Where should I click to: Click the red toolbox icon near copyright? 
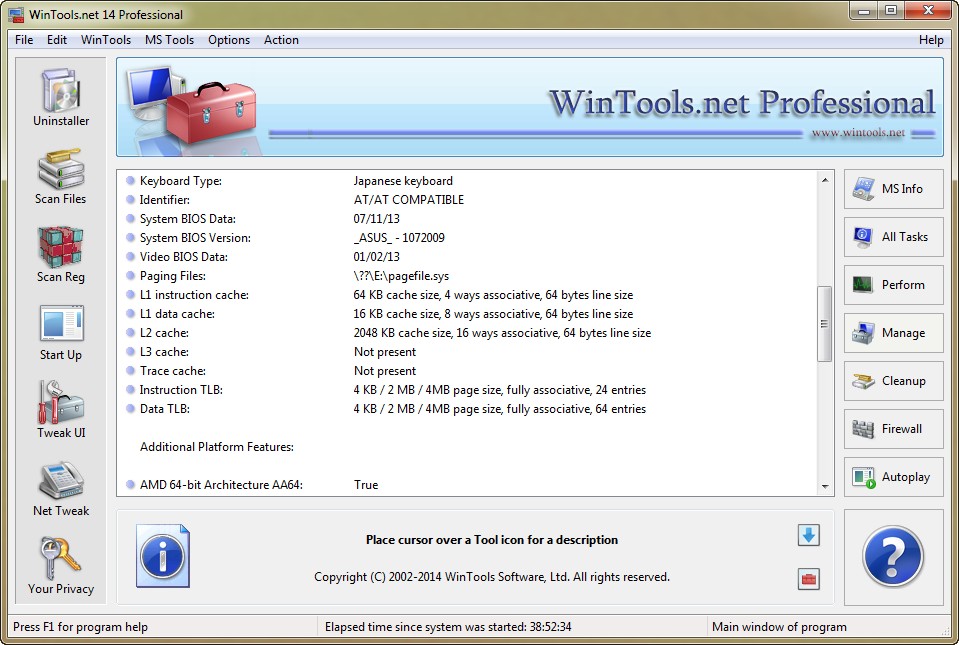(809, 579)
